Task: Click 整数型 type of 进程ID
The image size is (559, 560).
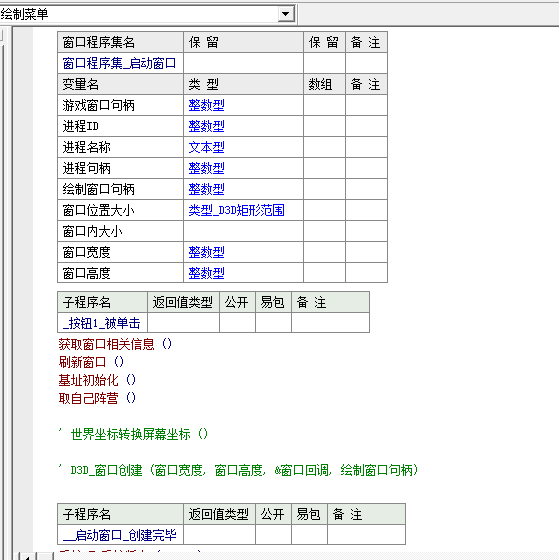Action: point(206,126)
